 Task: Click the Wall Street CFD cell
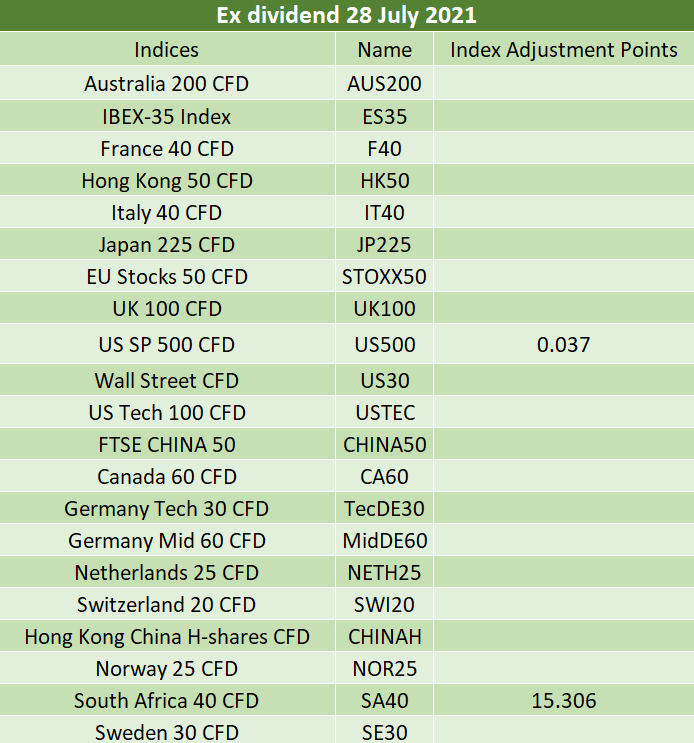167,381
